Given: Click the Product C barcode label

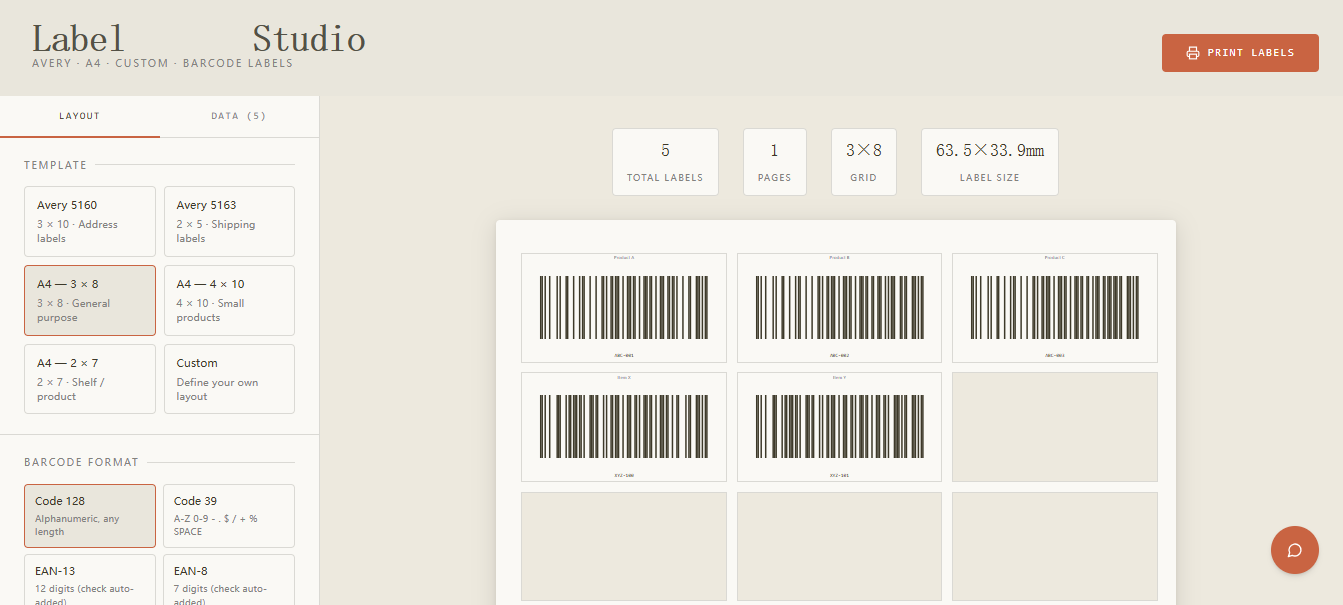Looking at the screenshot, I should tap(1054, 308).
